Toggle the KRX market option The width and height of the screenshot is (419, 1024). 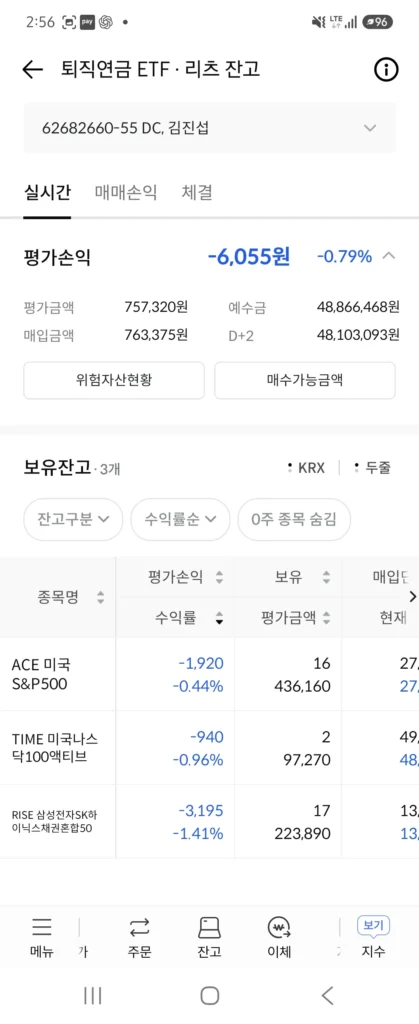306,468
